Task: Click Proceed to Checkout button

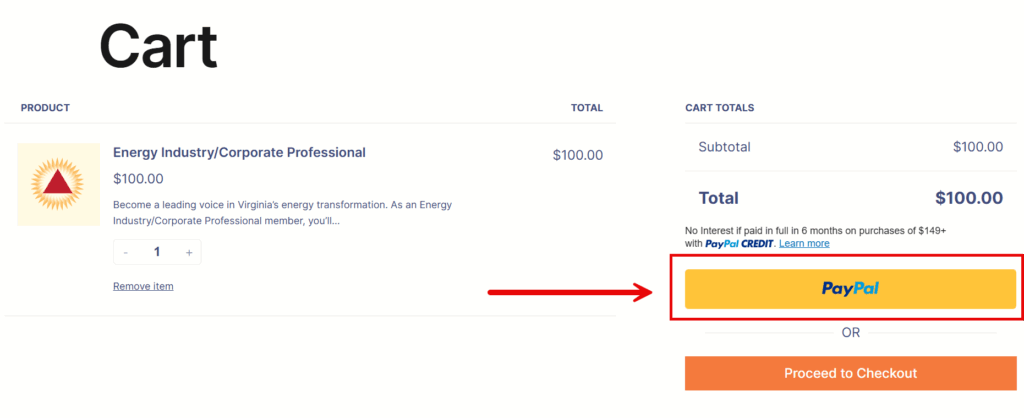Action: tap(850, 374)
